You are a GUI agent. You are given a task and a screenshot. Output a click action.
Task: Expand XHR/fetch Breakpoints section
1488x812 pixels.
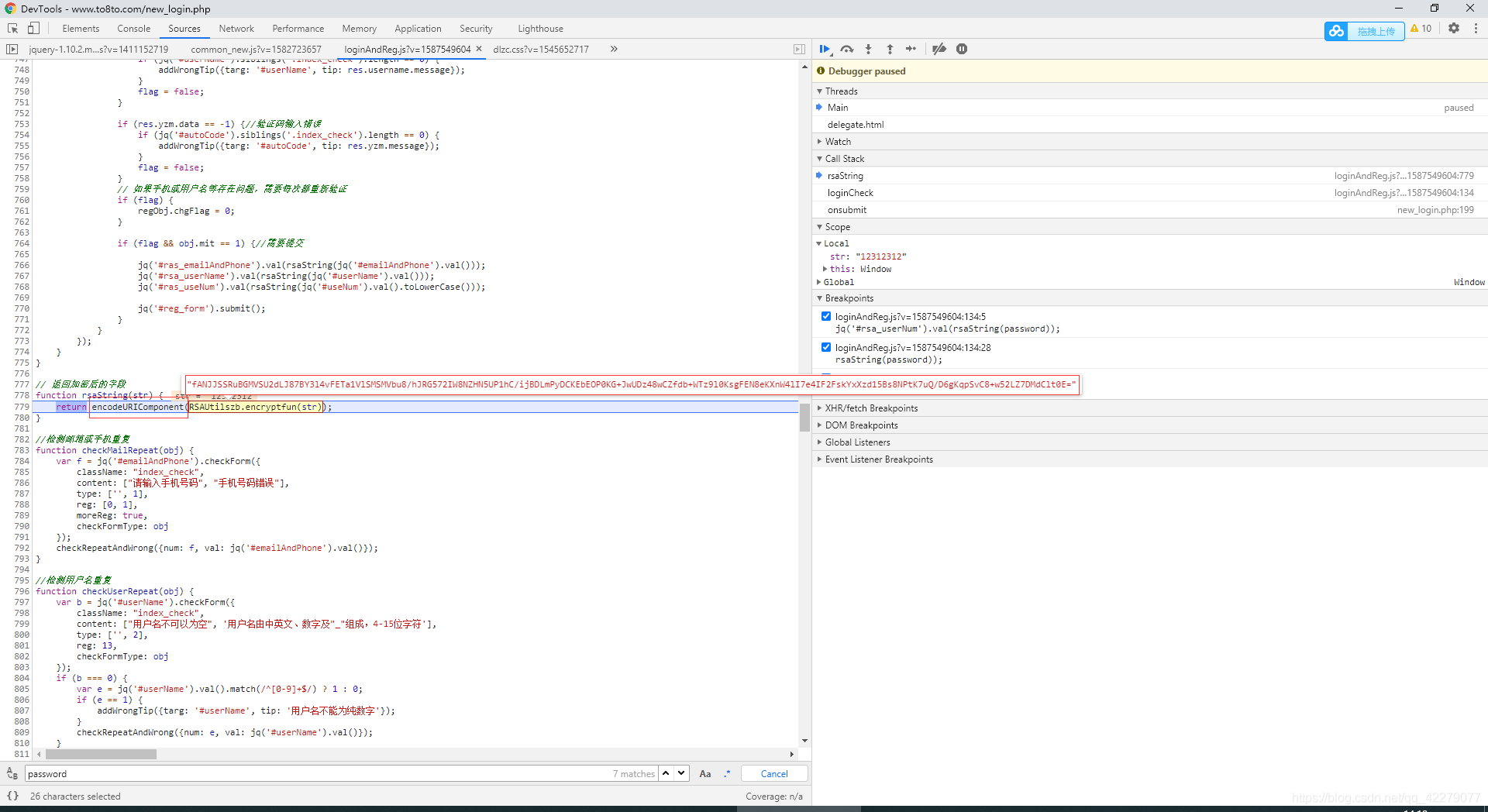[871, 408]
